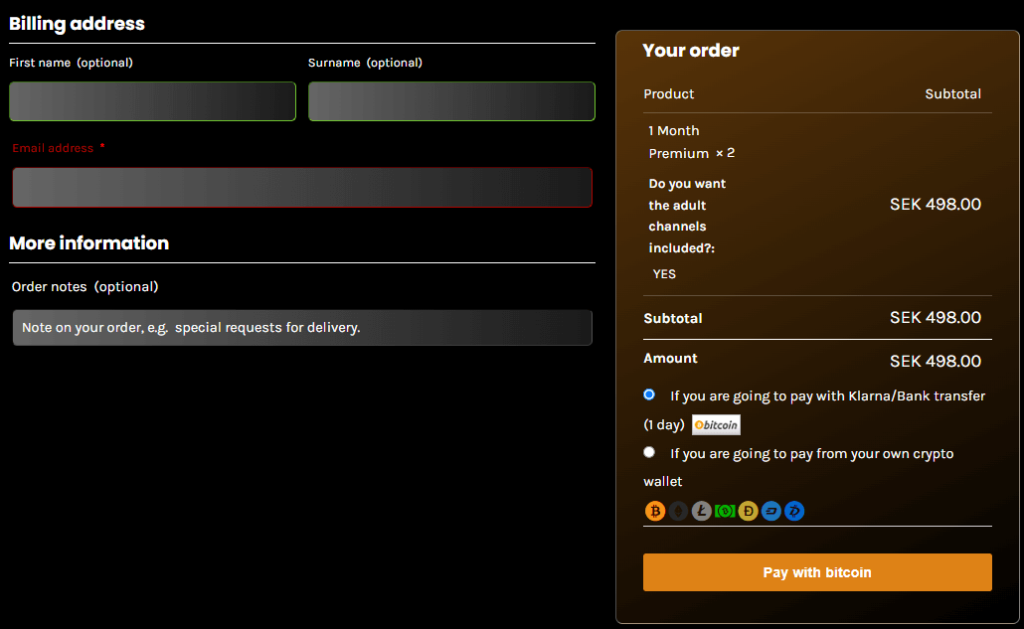Select the Klarna/Bank transfer radio button
This screenshot has width=1024, height=629.
(650, 395)
